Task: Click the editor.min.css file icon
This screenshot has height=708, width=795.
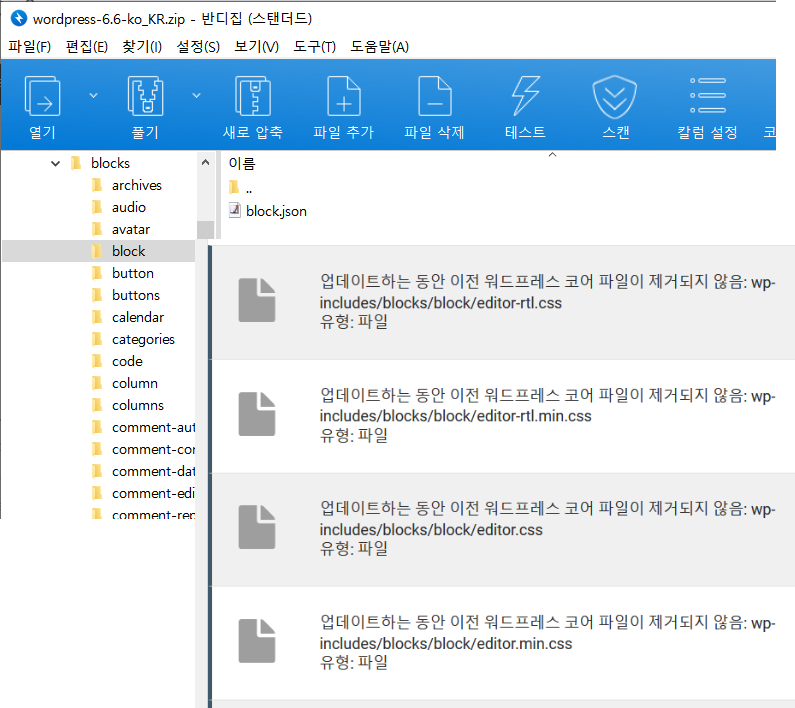Action: [257, 641]
